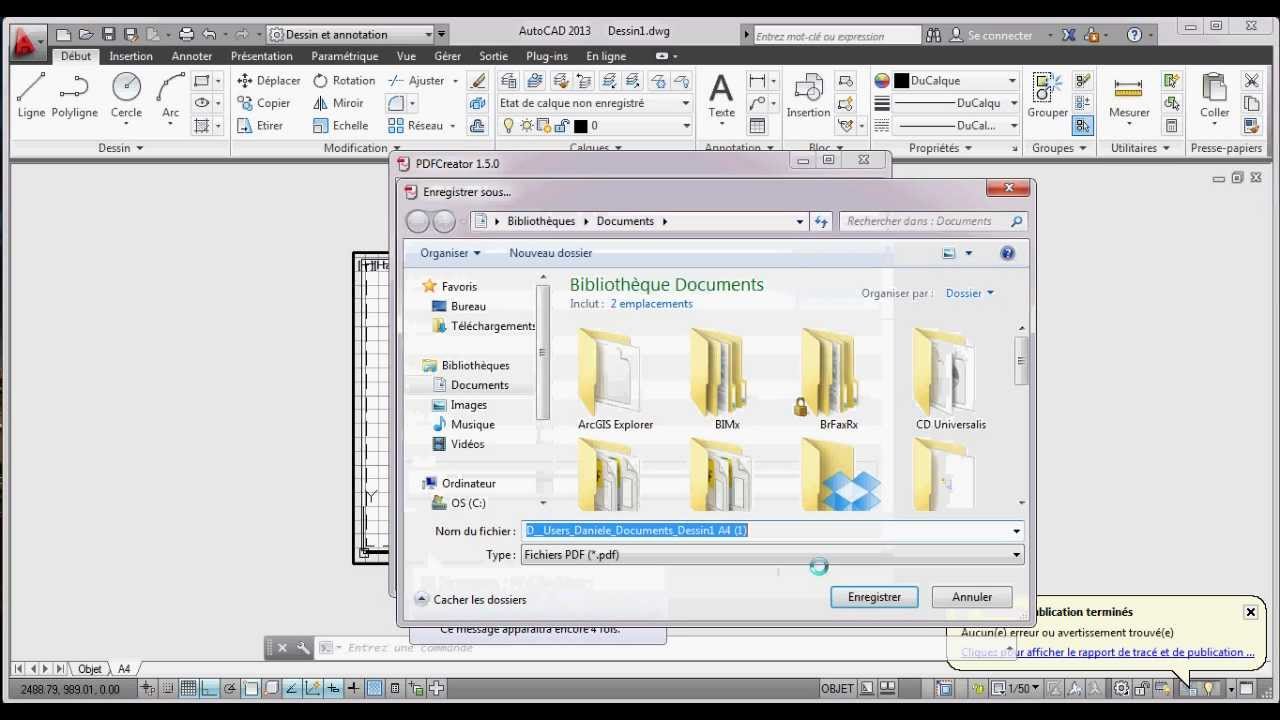This screenshot has width=1280, height=720.
Task: Click the black layer color swatch beside layer 0
Action: pos(580,126)
